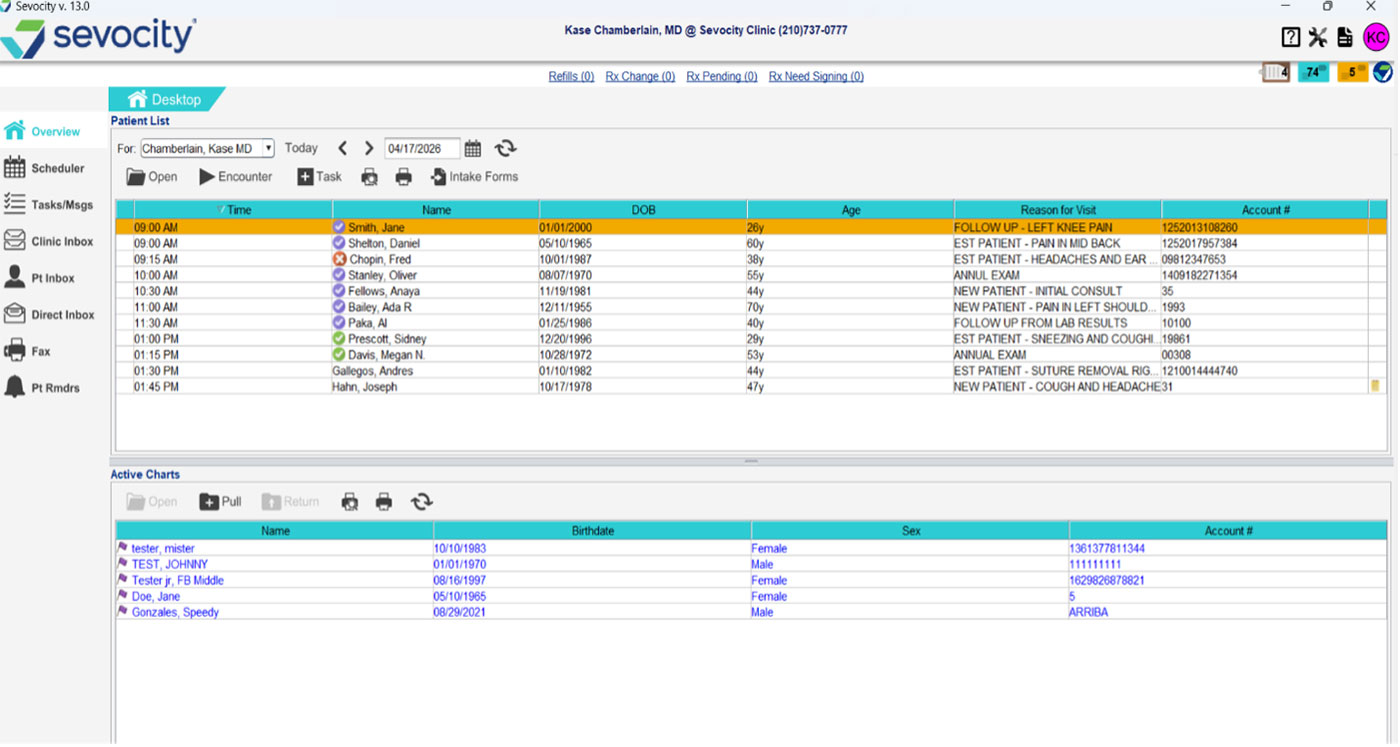Image resolution: width=1400 pixels, height=747 pixels.
Task: Select Tester jr, FB Middle chart
Action: (x=178, y=580)
